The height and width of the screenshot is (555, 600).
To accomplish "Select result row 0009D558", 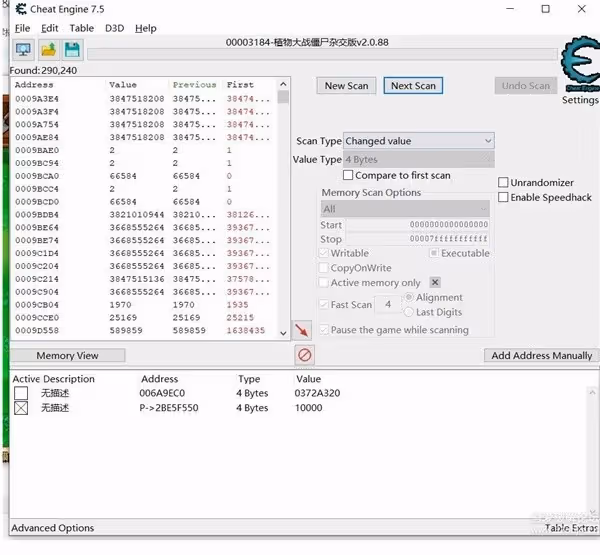I will 144,331.
